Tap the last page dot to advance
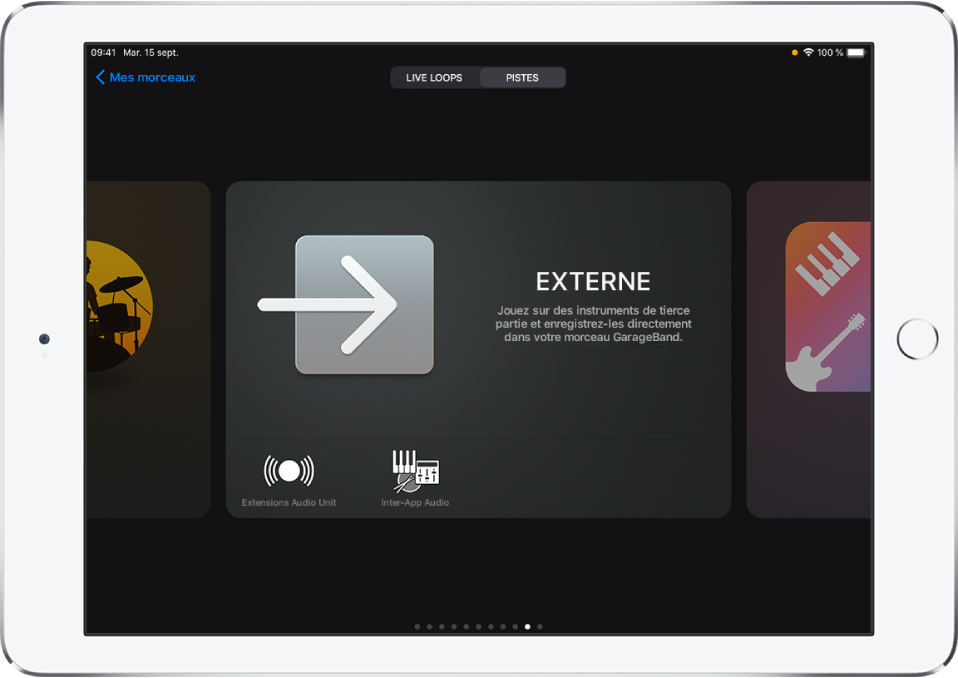The image size is (958, 678). (x=540, y=625)
